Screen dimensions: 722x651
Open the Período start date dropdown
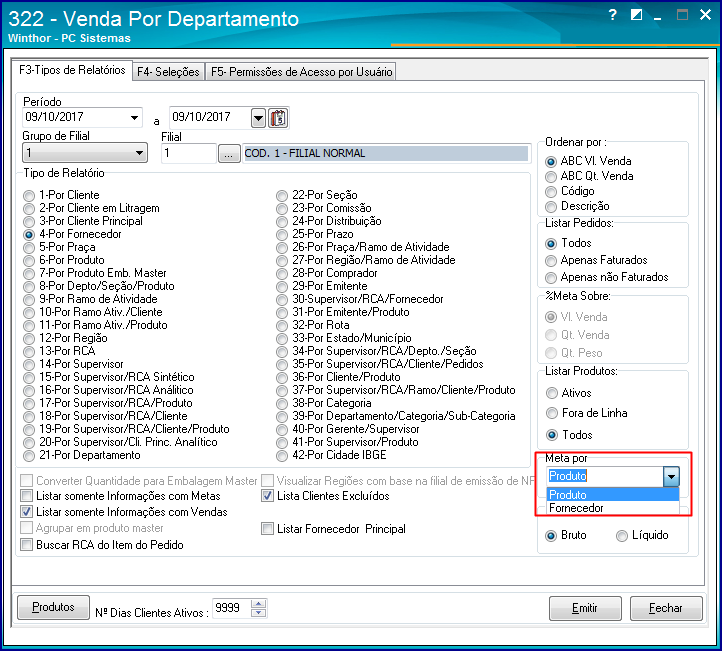(134, 117)
